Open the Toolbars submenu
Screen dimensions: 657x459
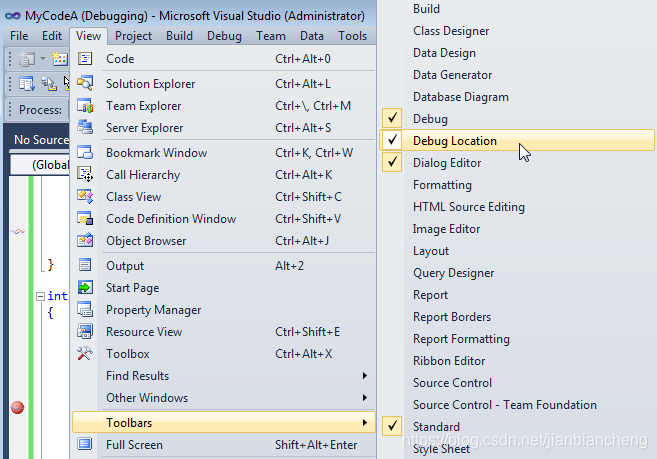[224, 422]
